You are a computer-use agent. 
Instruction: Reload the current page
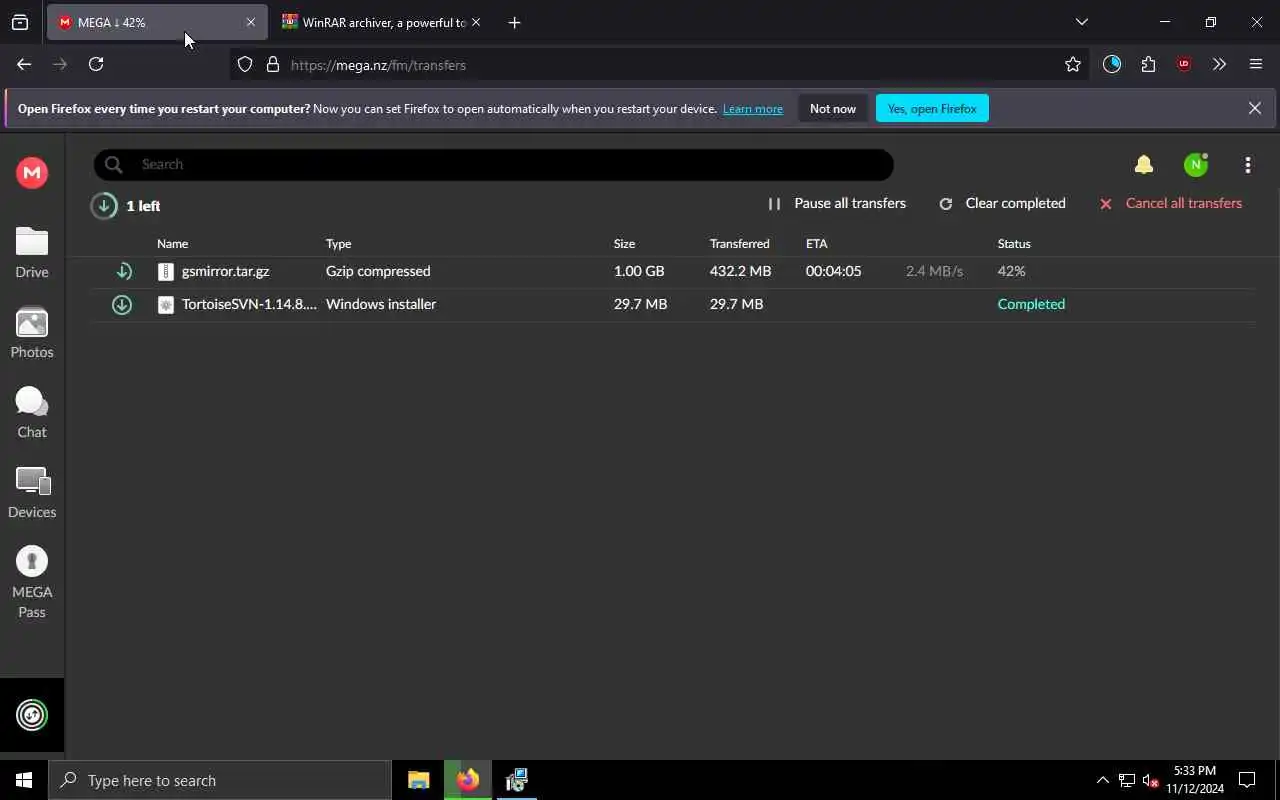[x=96, y=64]
